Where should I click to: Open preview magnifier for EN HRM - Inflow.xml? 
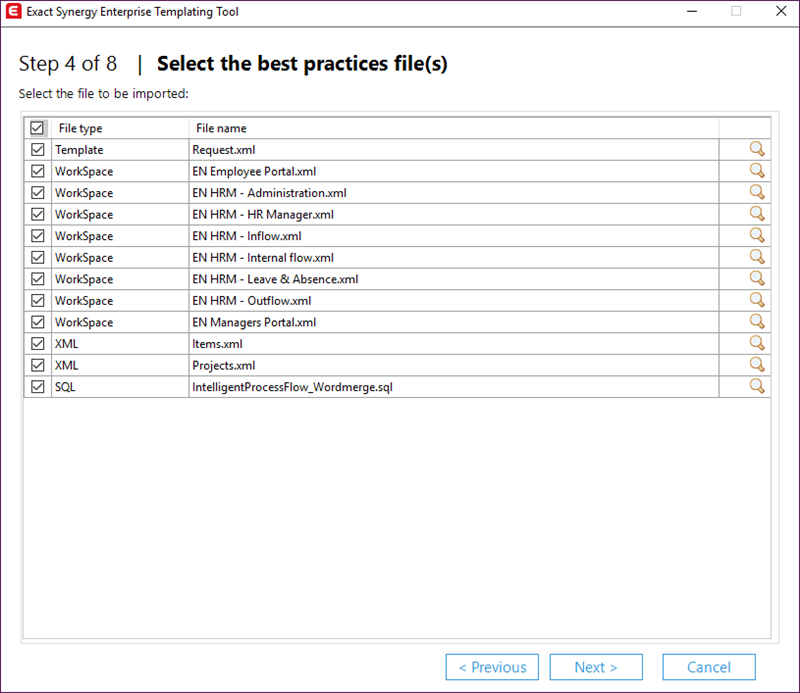tap(757, 235)
